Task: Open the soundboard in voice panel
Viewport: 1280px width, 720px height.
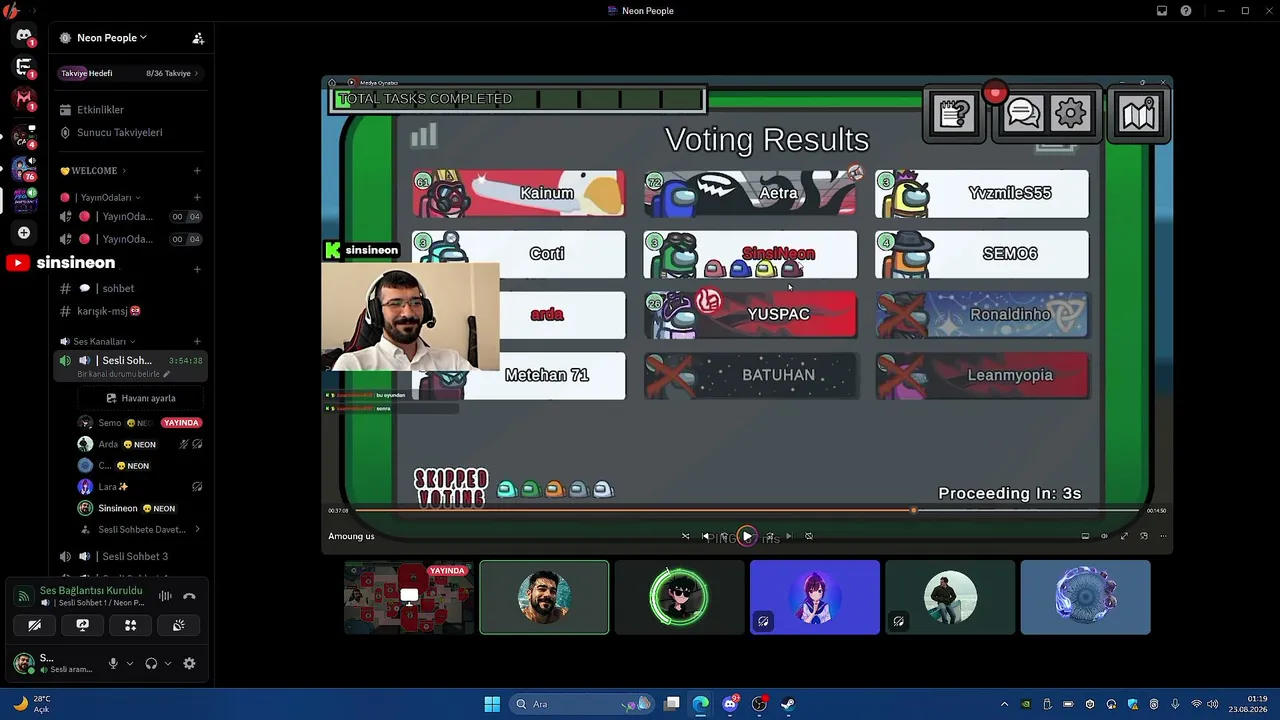Action: tap(178, 625)
